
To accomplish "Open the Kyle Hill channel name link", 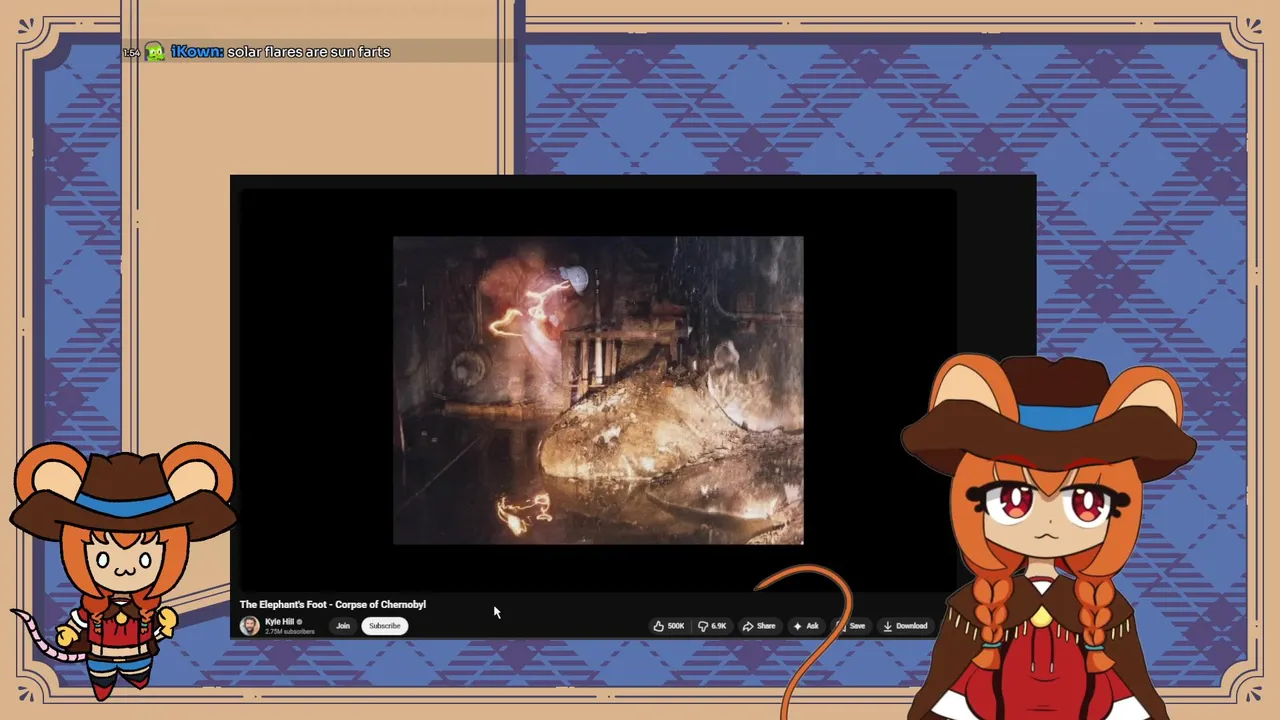I will coord(279,621).
